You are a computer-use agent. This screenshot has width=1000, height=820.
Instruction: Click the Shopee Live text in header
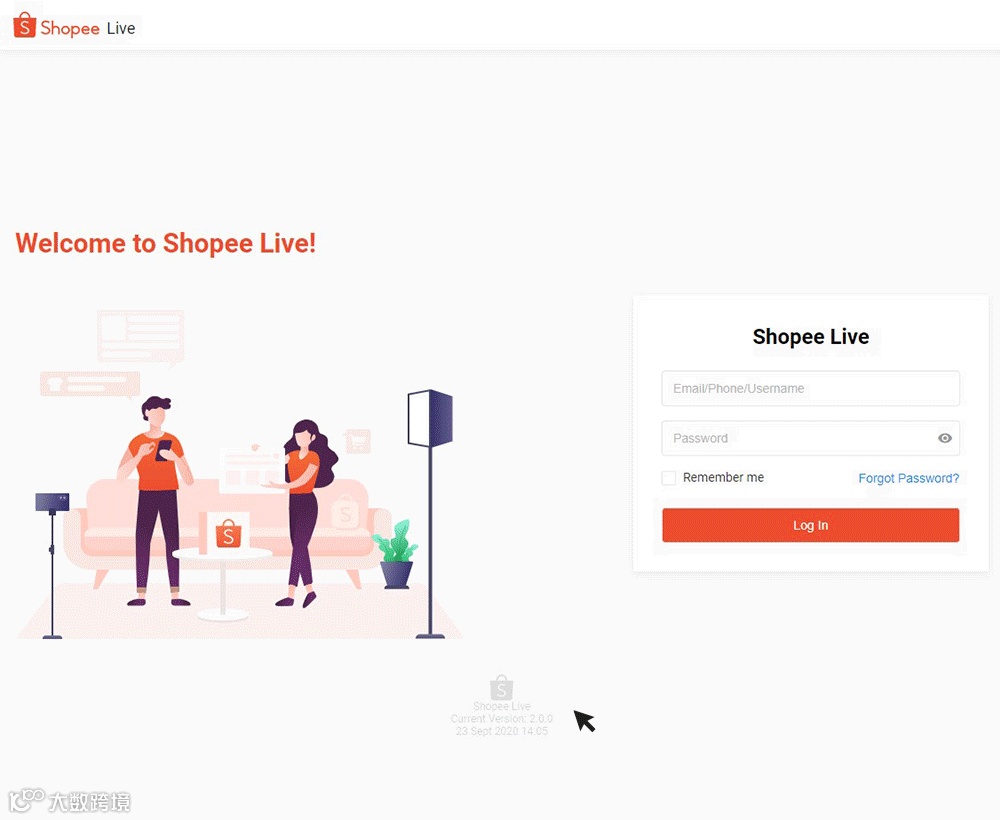87,28
